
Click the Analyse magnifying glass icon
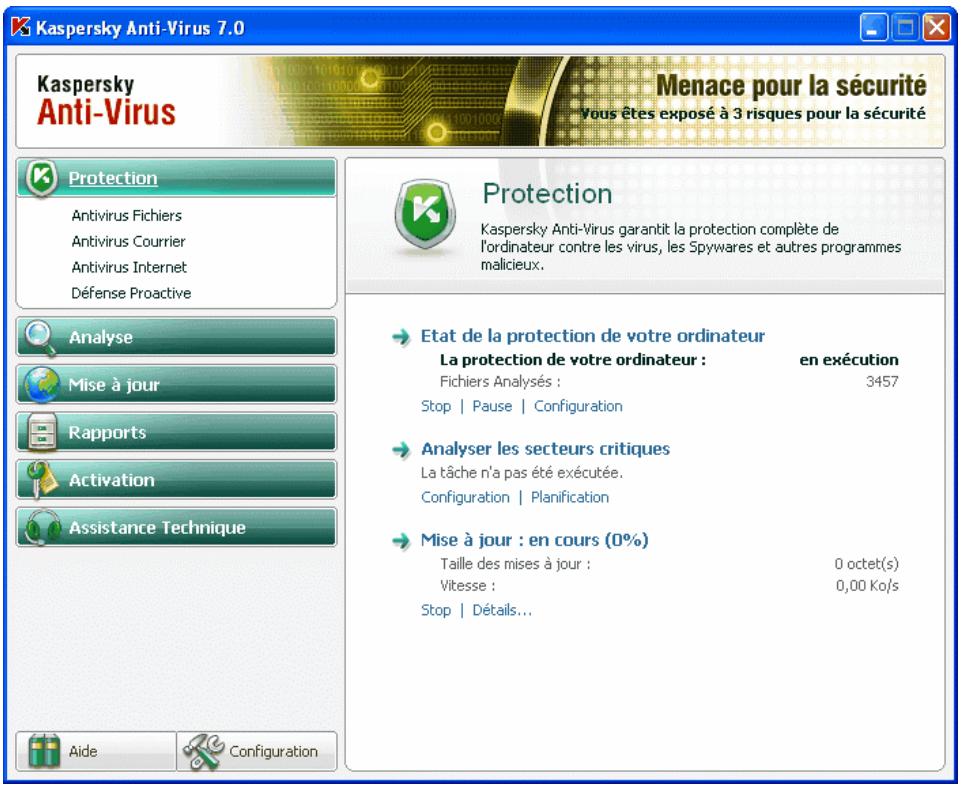pos(40,337)
